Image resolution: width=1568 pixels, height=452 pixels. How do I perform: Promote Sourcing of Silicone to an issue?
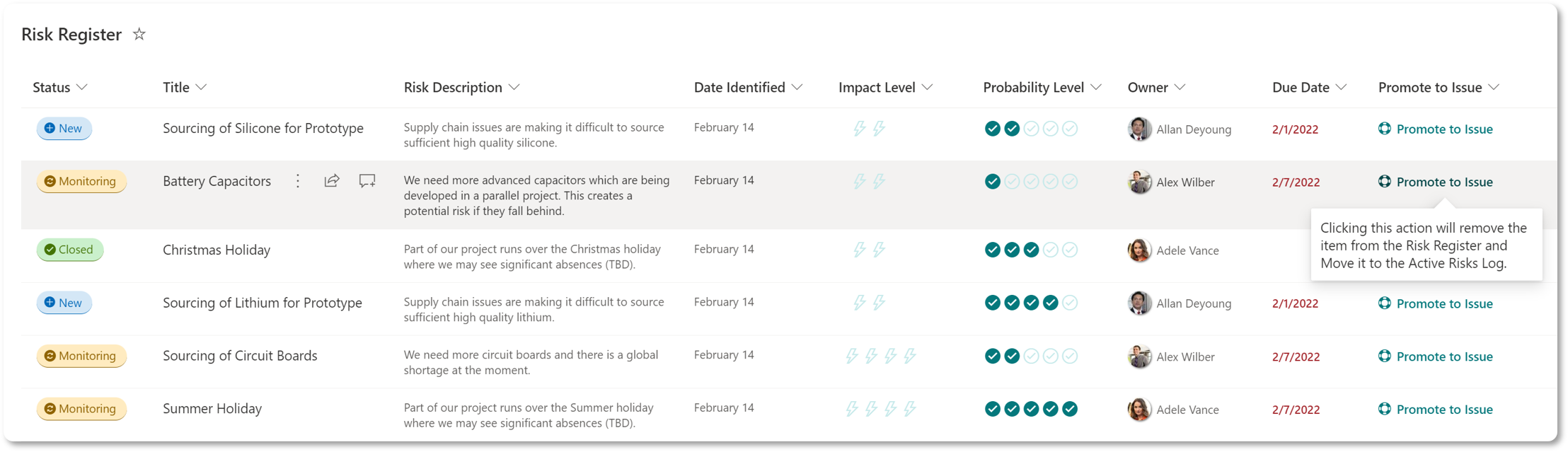pos(1444,129)
